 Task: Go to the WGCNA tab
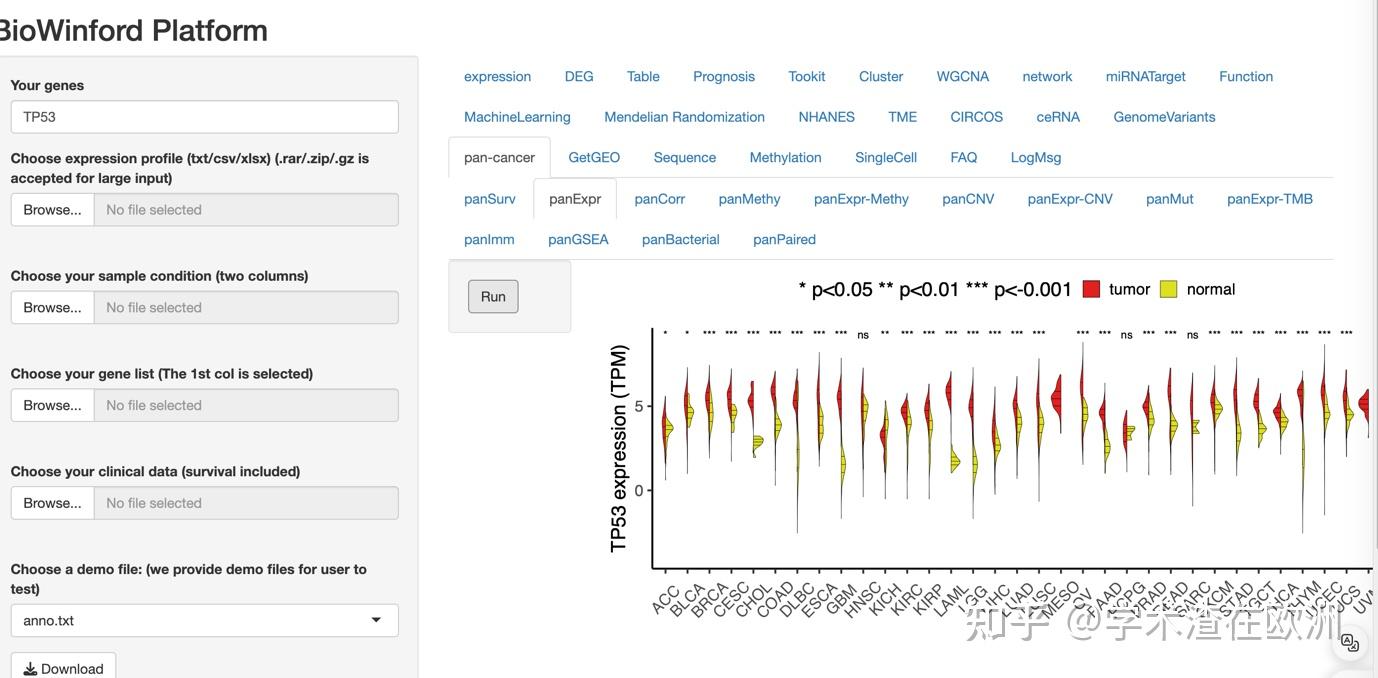963,77
